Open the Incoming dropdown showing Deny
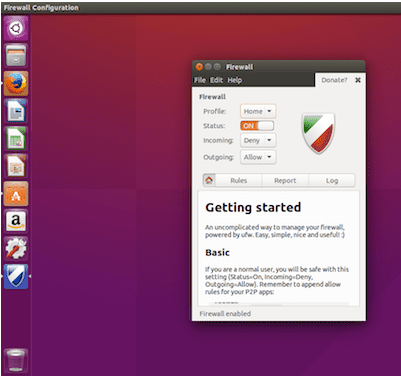 [x=258, y=140]
